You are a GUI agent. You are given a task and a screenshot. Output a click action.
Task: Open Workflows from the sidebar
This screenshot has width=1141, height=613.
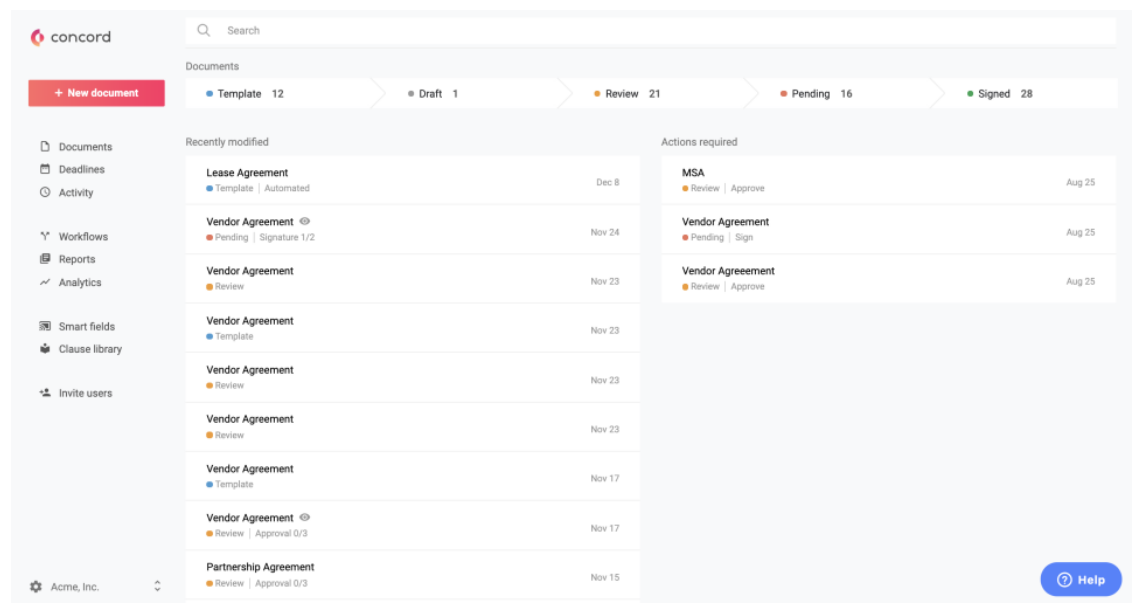83,237
